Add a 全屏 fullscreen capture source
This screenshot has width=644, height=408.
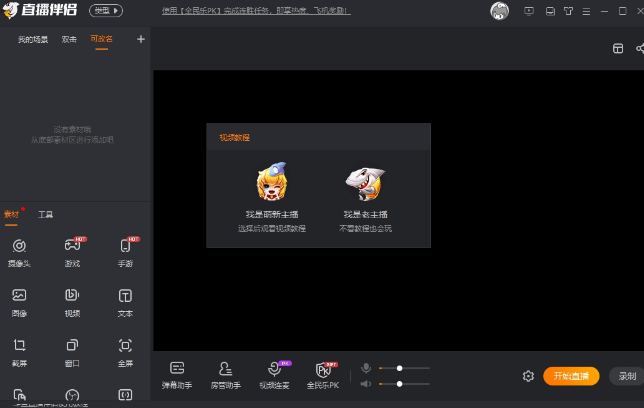click(125, 352)
